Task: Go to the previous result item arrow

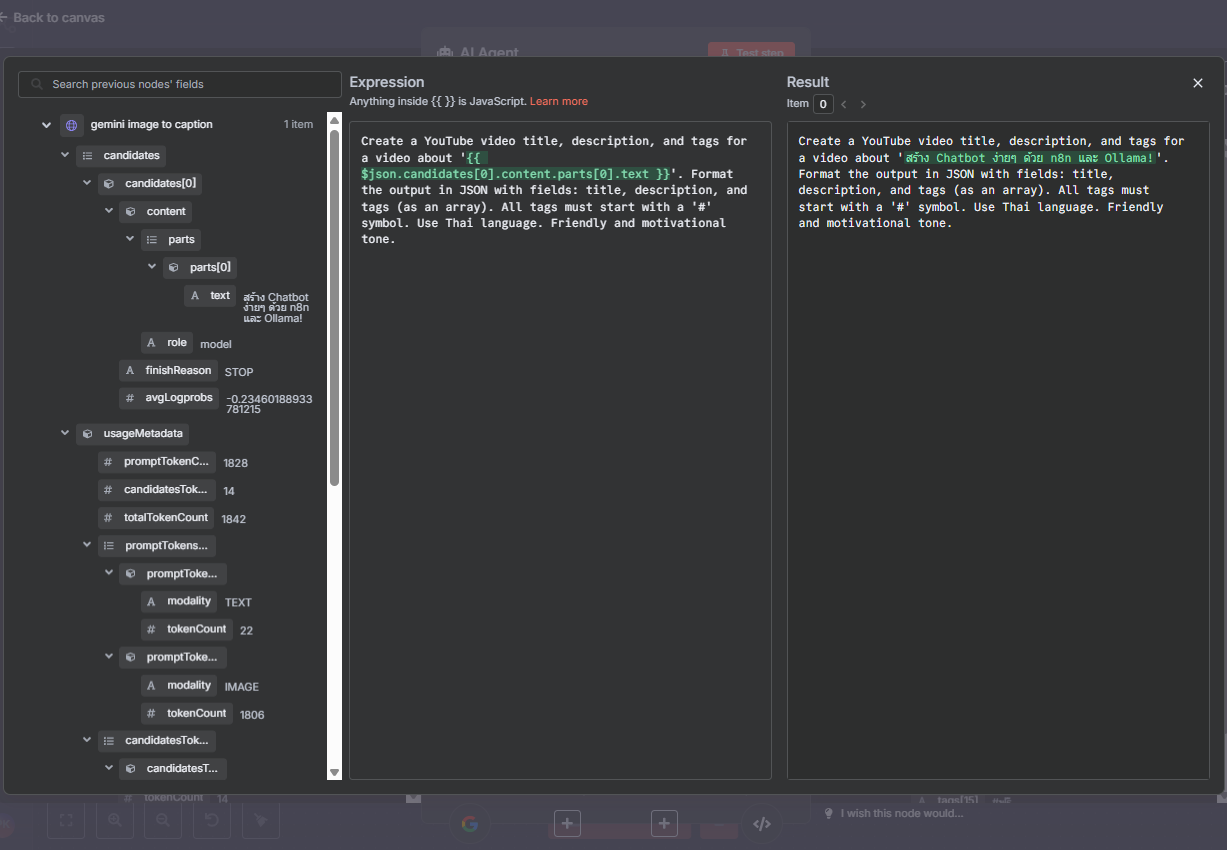Action: 843,104
